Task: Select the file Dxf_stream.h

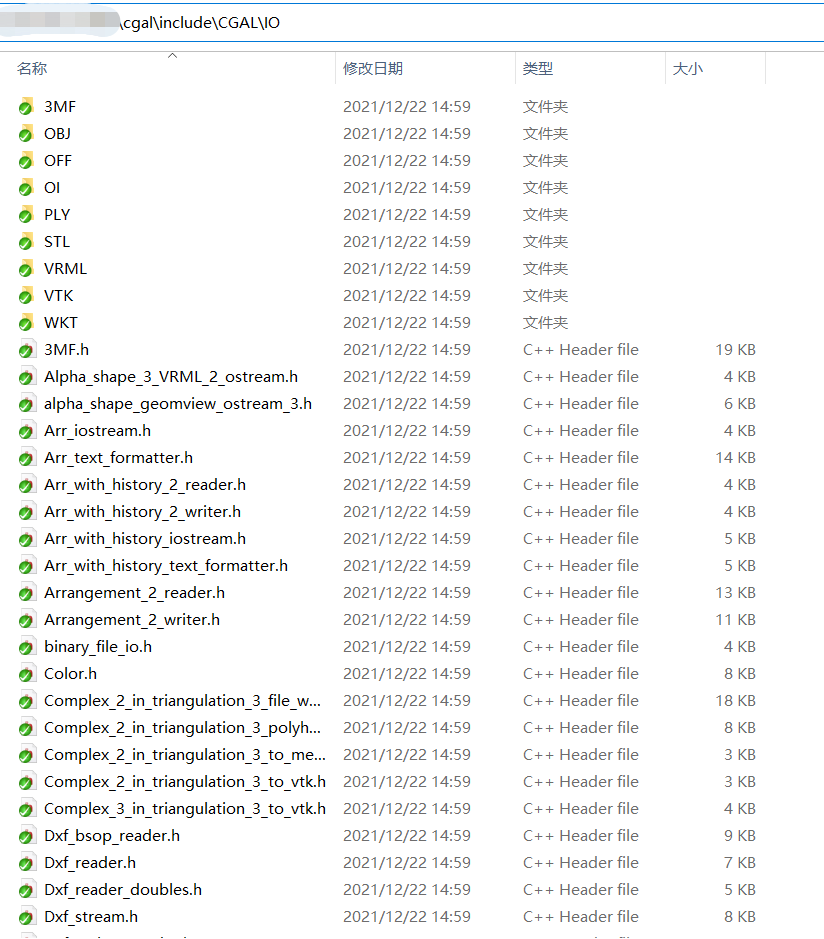Action: (x=90, y=916)
